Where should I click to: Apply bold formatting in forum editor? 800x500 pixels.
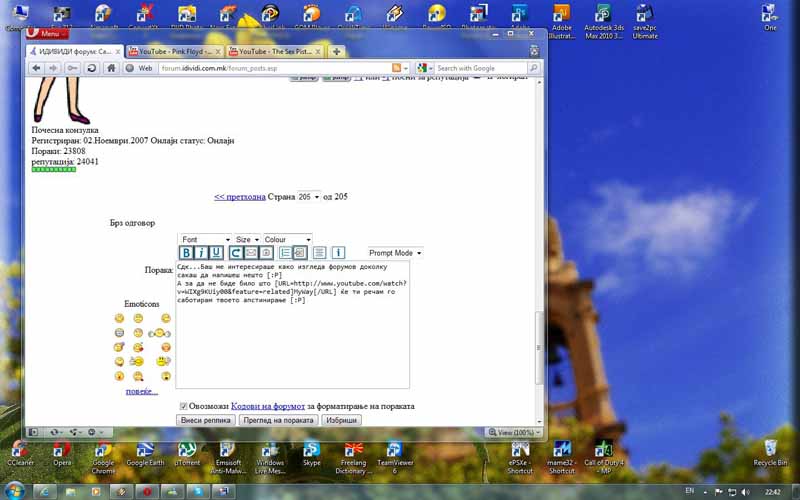click(186, 253)
